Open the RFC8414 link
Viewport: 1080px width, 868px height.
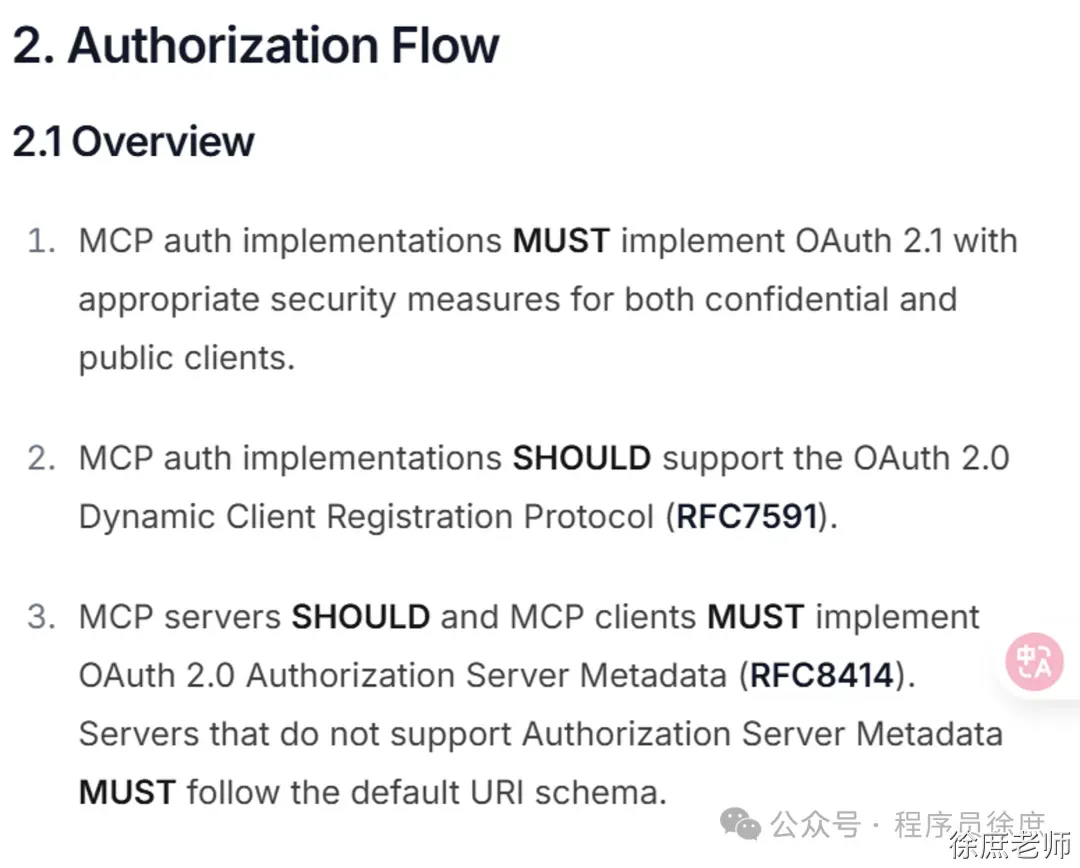point(821,675)
